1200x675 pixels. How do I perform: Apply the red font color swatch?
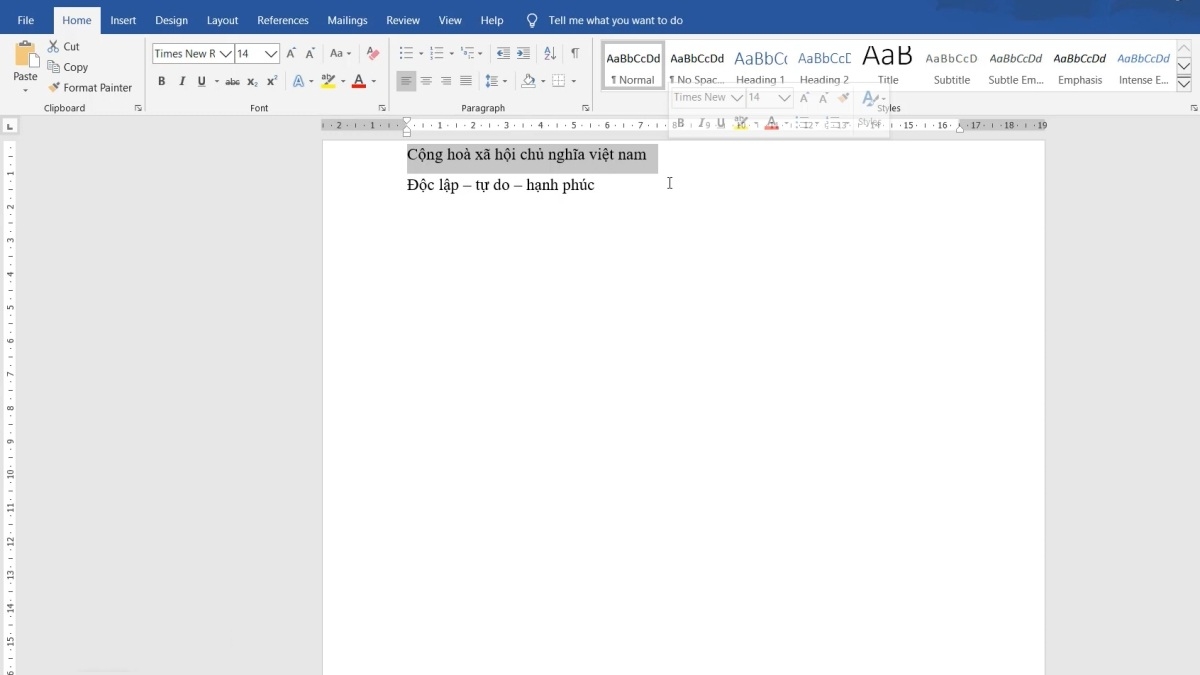point(359,82)
